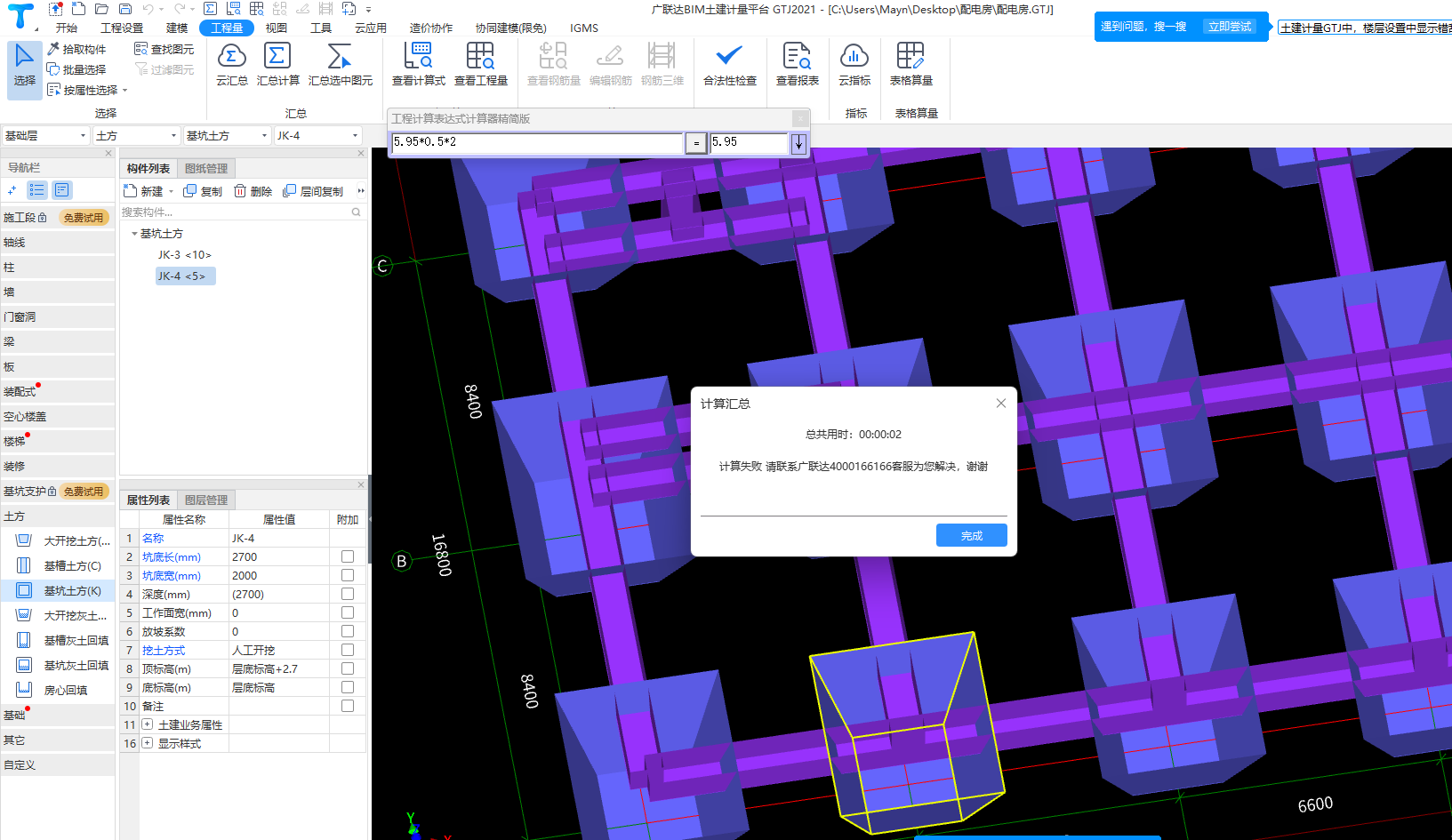Click 新建 new component button
1452x840 pixels.
click(144, 191)
